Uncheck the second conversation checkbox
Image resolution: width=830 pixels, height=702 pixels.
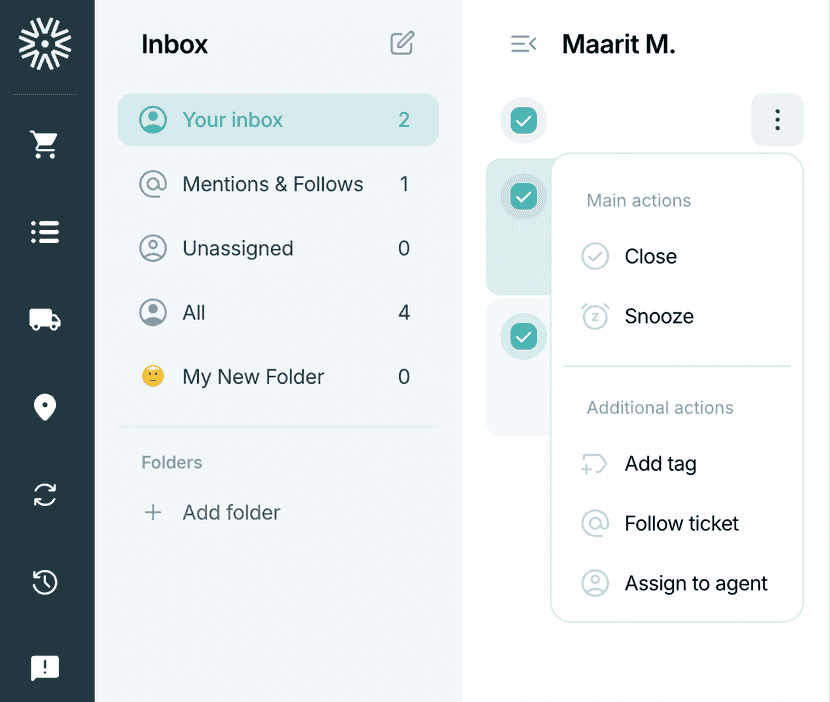point(524,336)
